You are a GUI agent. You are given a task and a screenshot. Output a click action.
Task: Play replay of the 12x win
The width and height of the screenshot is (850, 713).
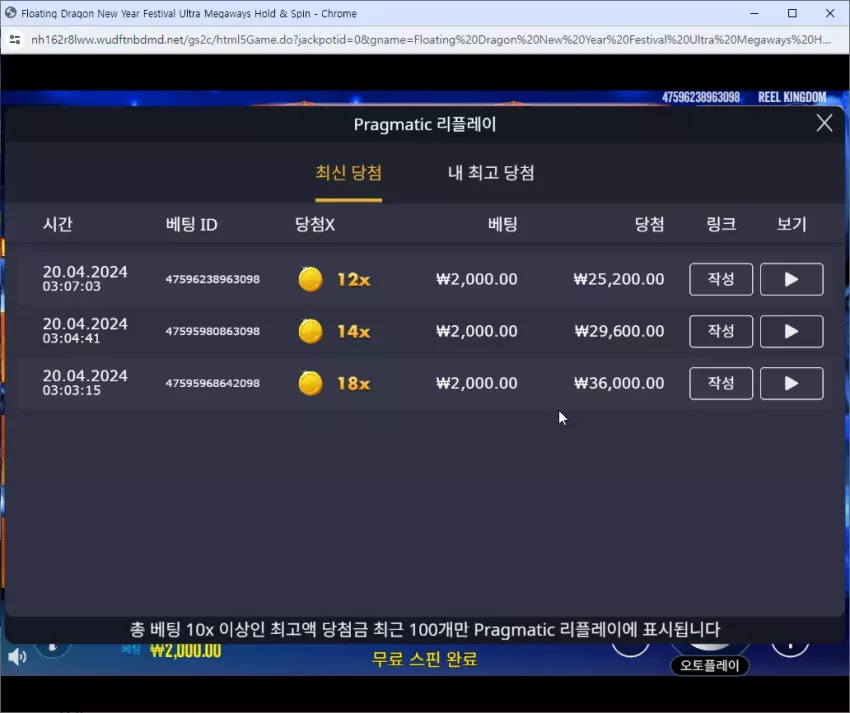[791, 279]
